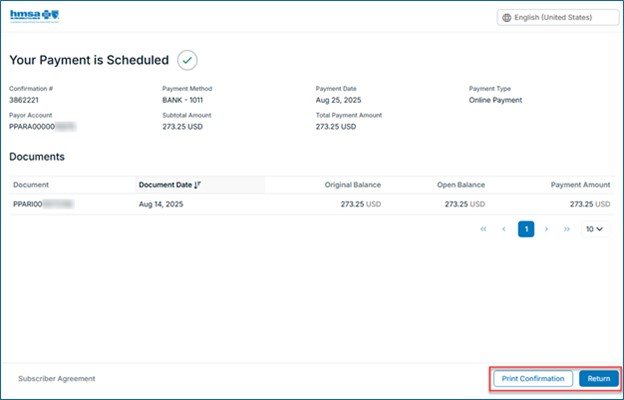Go to next page of documents

[546, 229]
